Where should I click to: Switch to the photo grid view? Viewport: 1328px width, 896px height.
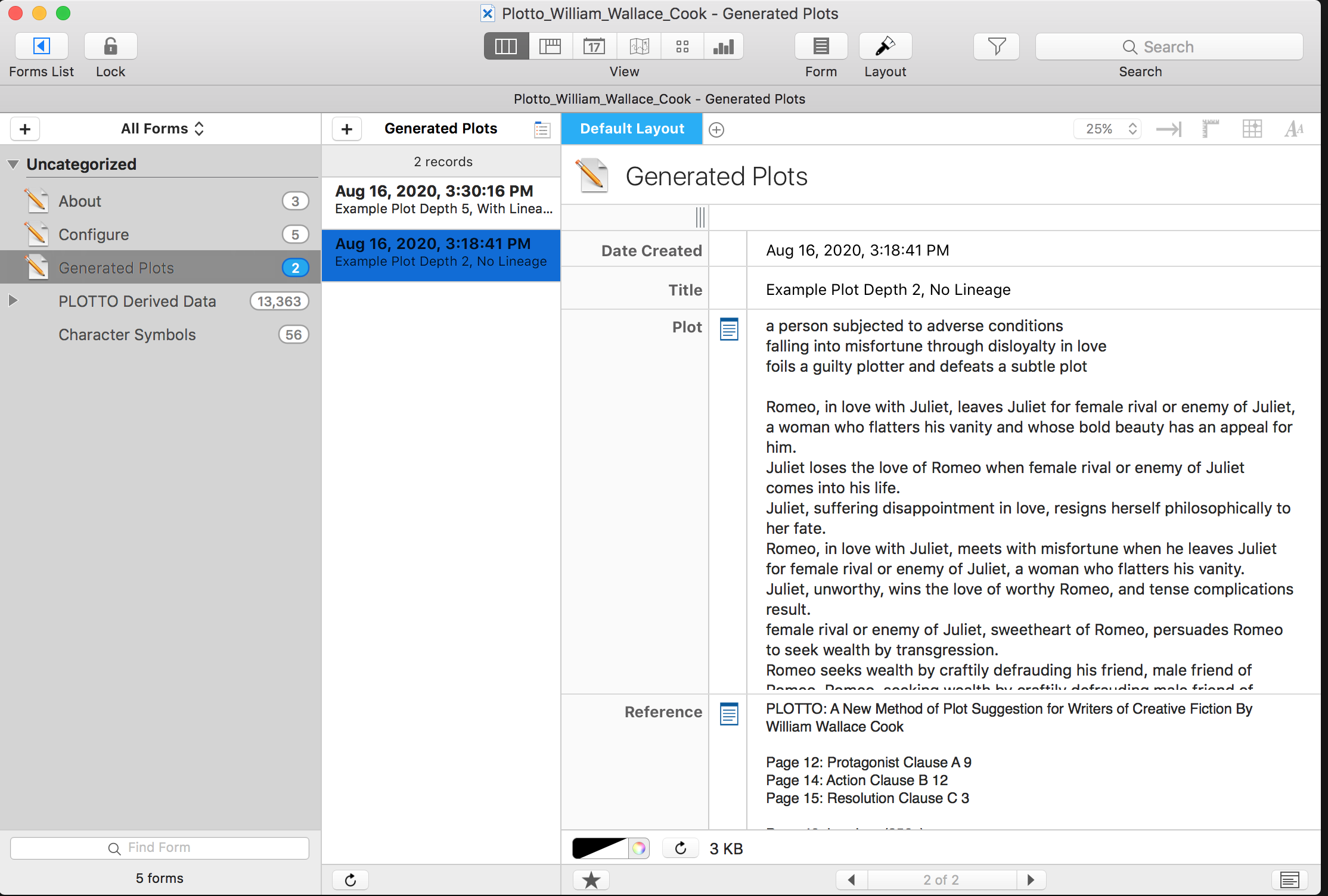(x=682, y=46)
